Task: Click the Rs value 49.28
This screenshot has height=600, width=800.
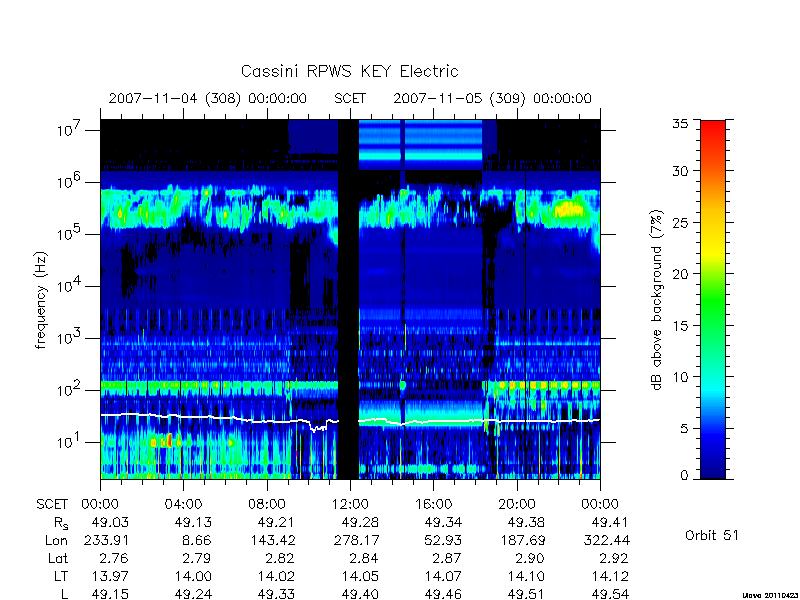Action: click(x=360, y=522)
